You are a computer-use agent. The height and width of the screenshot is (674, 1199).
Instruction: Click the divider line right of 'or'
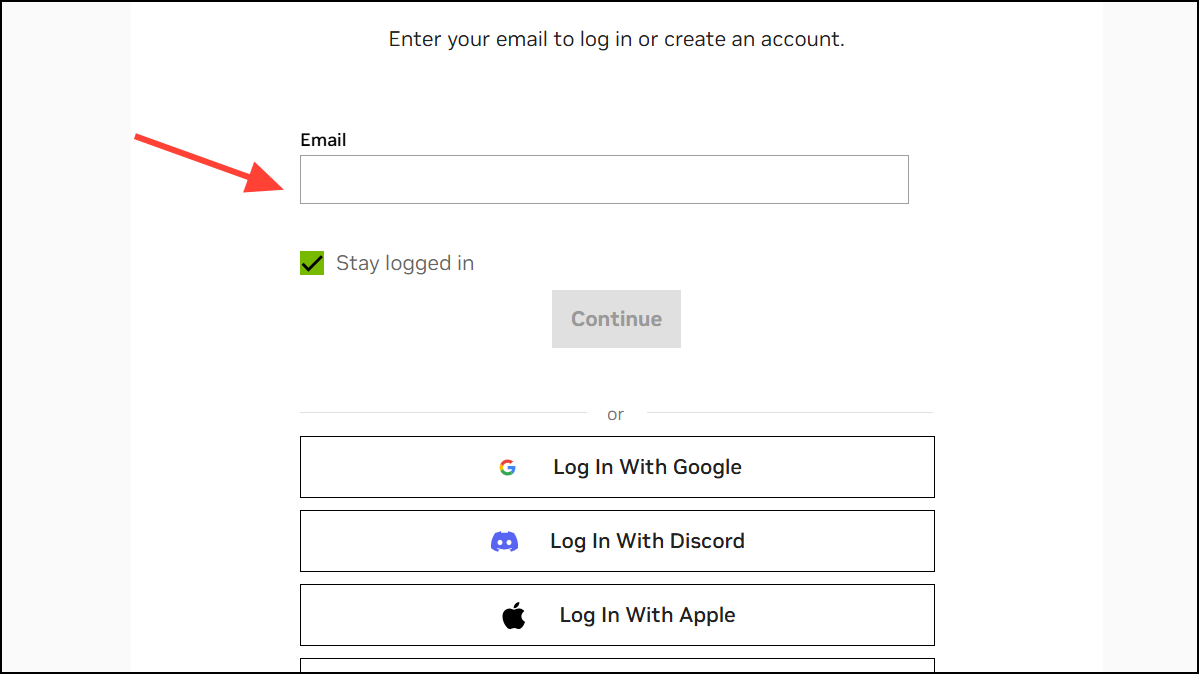pos(790,412)
